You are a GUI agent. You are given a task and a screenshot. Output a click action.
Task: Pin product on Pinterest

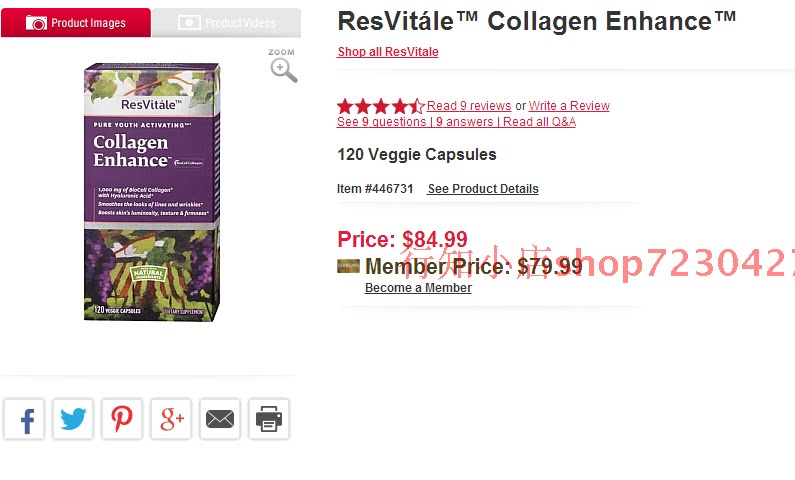point(122,419)
